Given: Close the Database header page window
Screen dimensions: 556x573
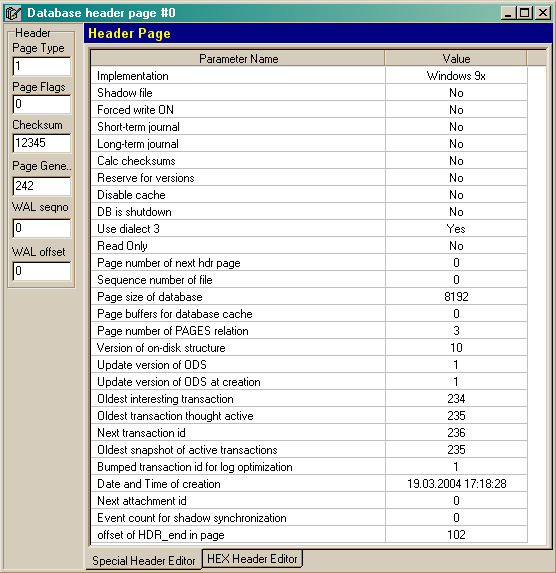Looking at the screenshot, I should click(x=542, y=13).
